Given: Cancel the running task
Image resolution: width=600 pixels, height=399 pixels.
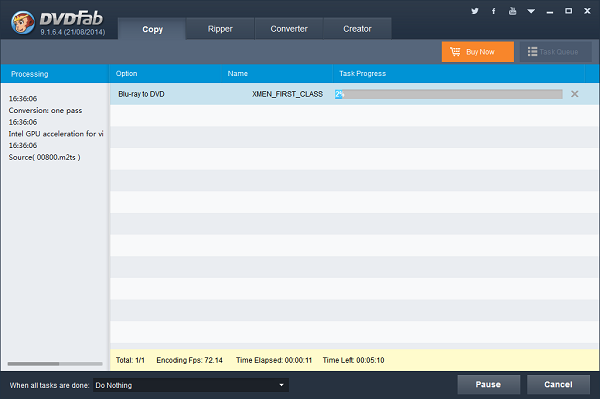Looking at the screenshot, I should click(558, 384).
